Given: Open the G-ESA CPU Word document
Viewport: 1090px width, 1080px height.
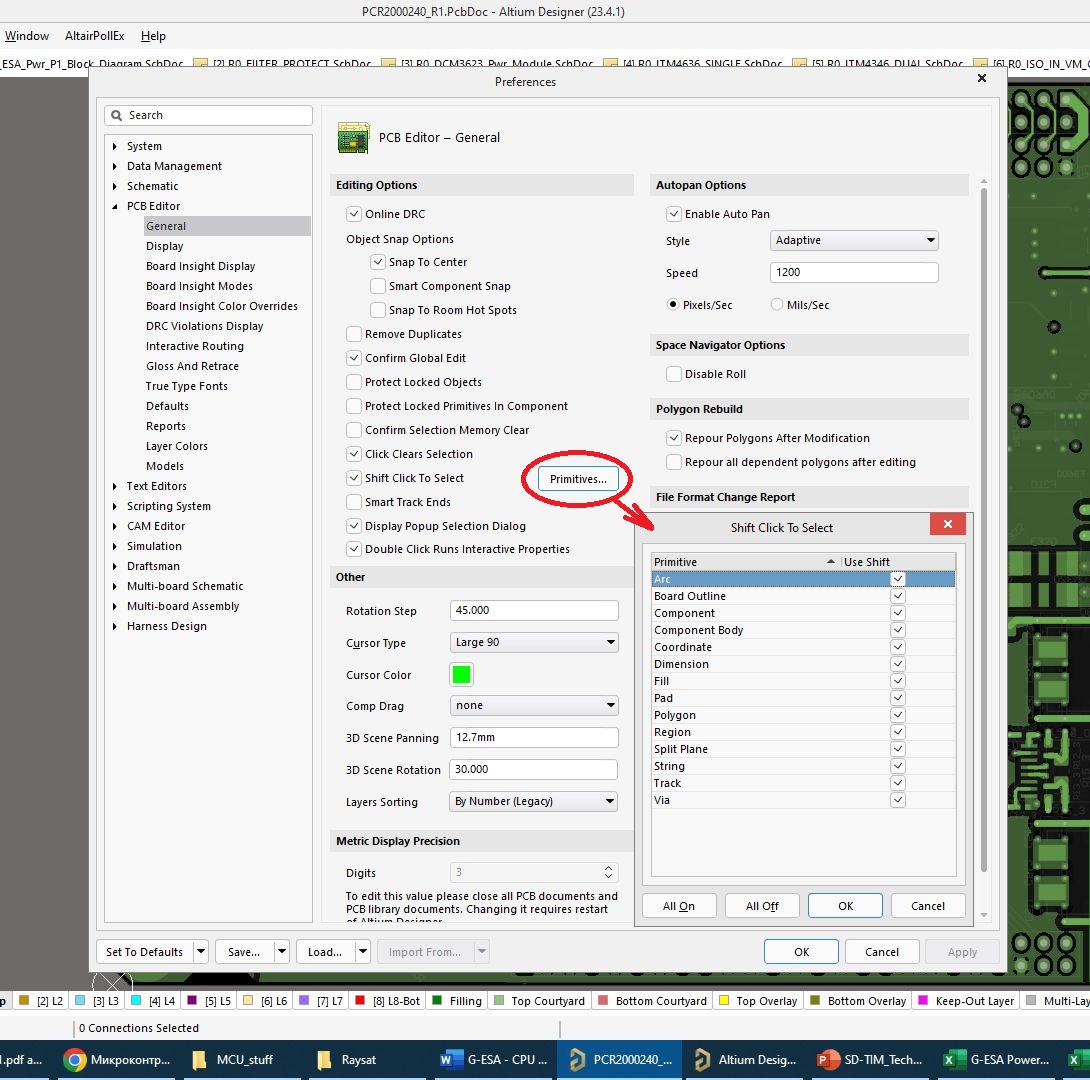Looking at the screenshot, I should [x=494, y=1060].
